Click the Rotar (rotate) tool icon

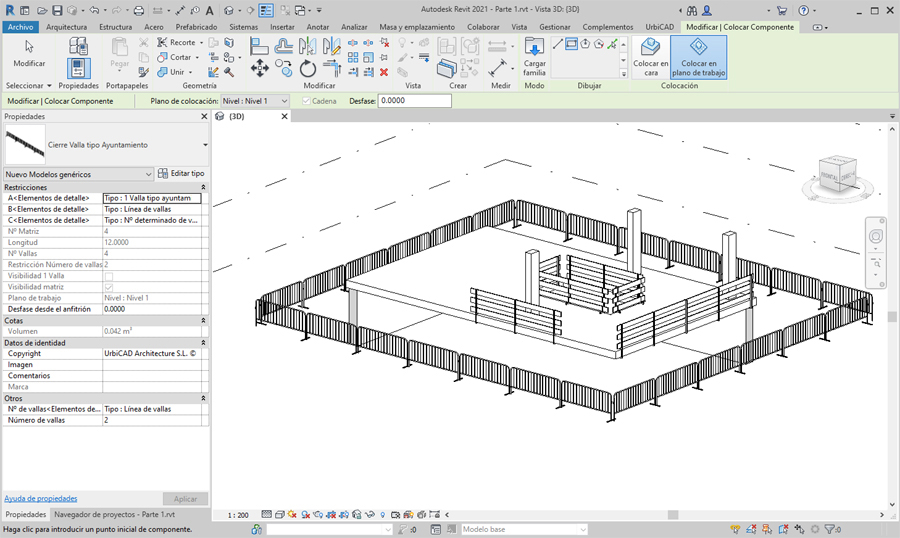tap(308, 68)
